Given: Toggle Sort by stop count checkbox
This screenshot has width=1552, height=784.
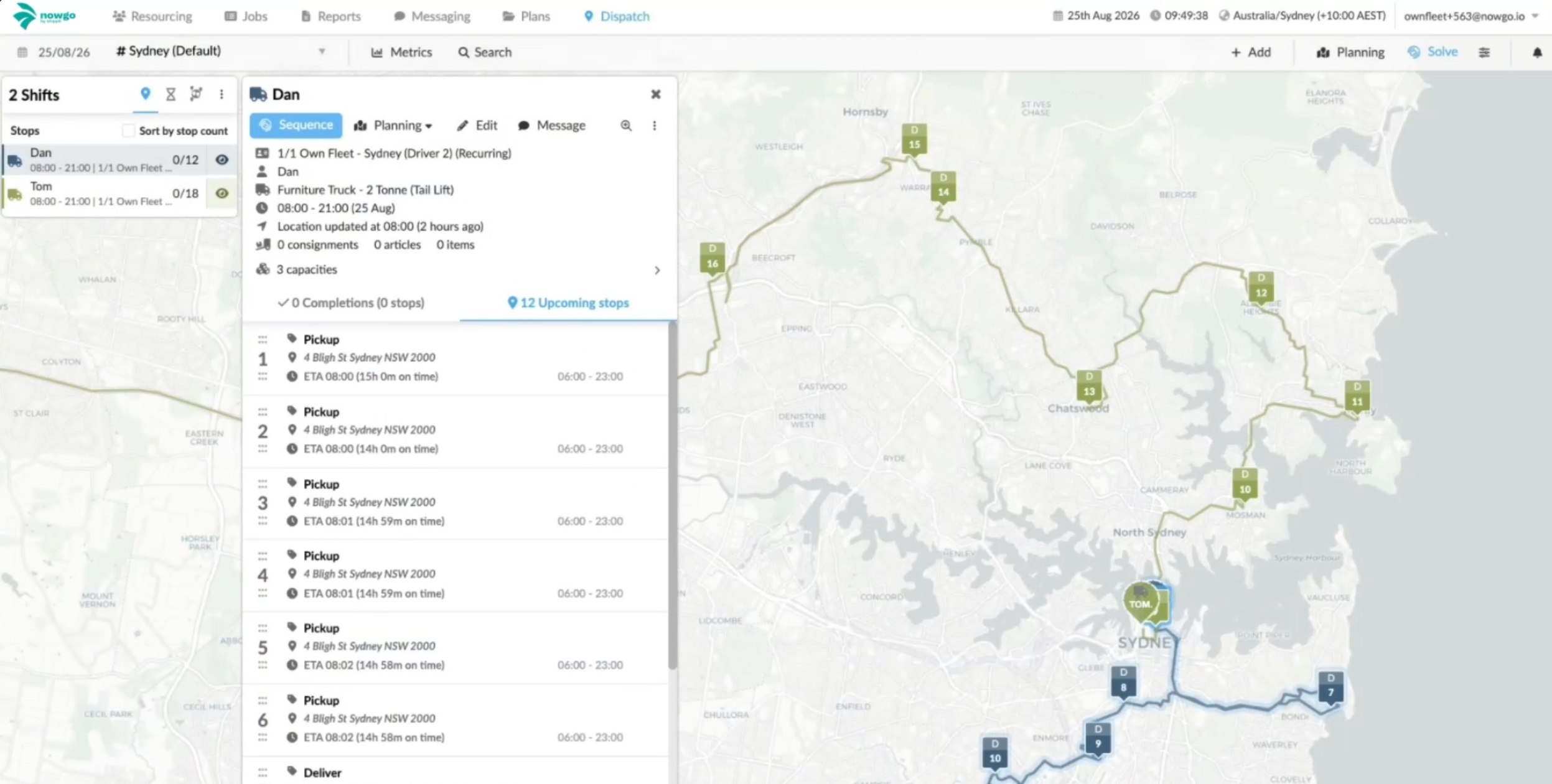Looking at the screenshot, I should click(x=128, y=131).
